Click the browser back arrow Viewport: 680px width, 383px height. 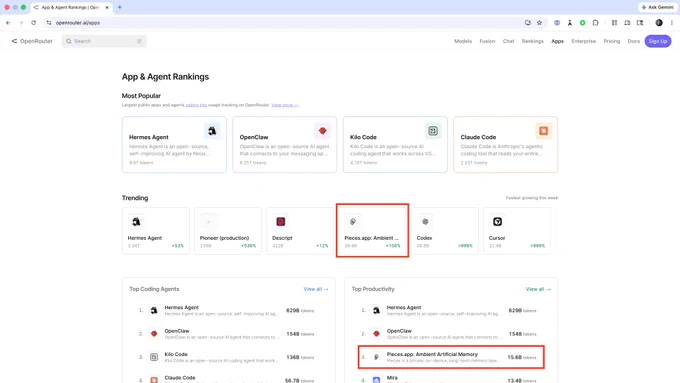coord(8,23)
